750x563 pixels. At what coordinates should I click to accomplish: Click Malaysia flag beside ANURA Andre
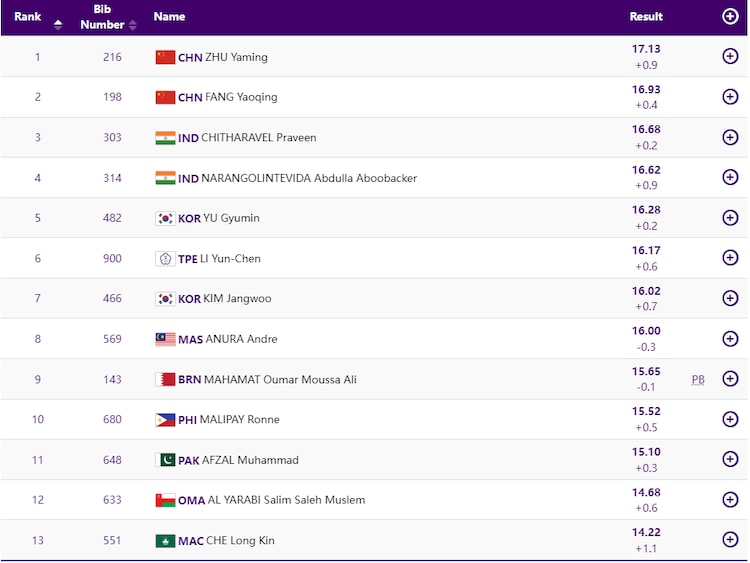point(165,339)
